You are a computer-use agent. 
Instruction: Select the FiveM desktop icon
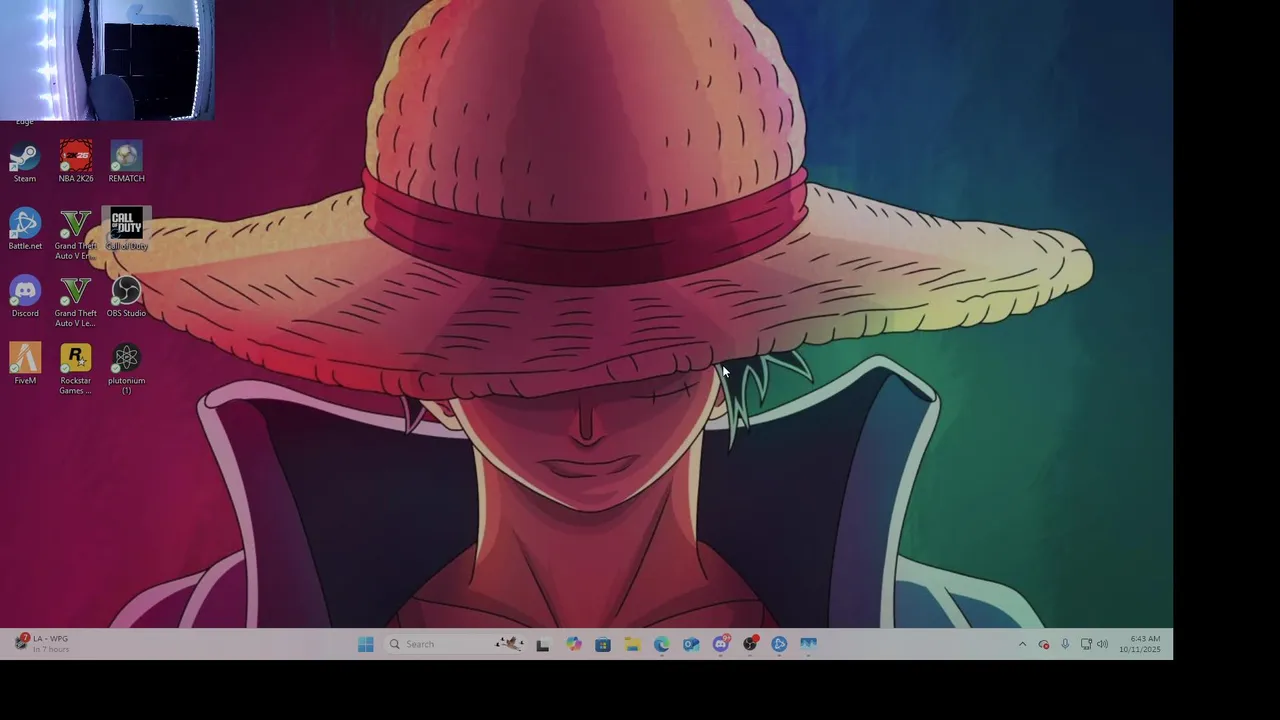(x=25, y=365)
